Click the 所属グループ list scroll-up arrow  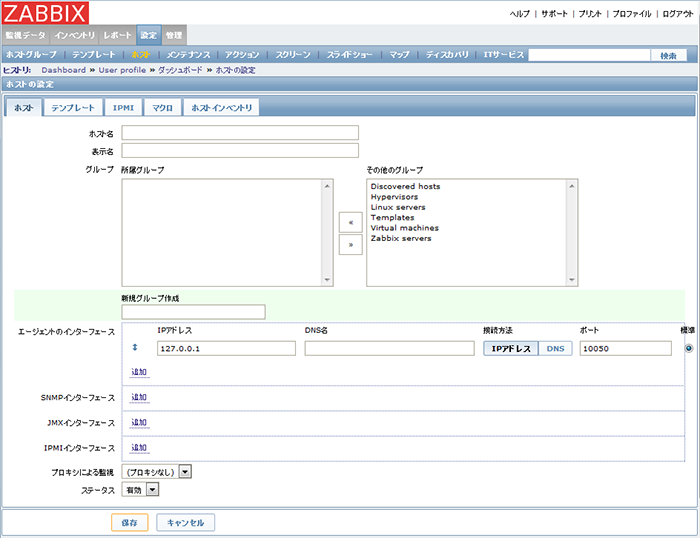(x=327, y=186)
